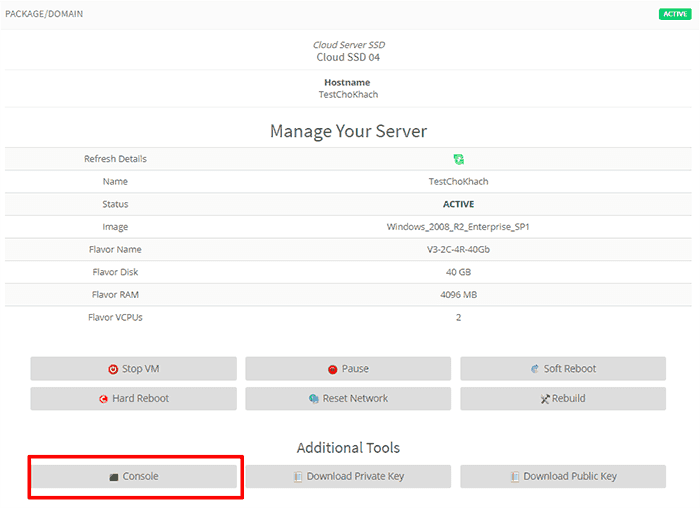Click the red circle icon on Pause
The width and height of the screenshot is (700, 508).
point(333,370)
